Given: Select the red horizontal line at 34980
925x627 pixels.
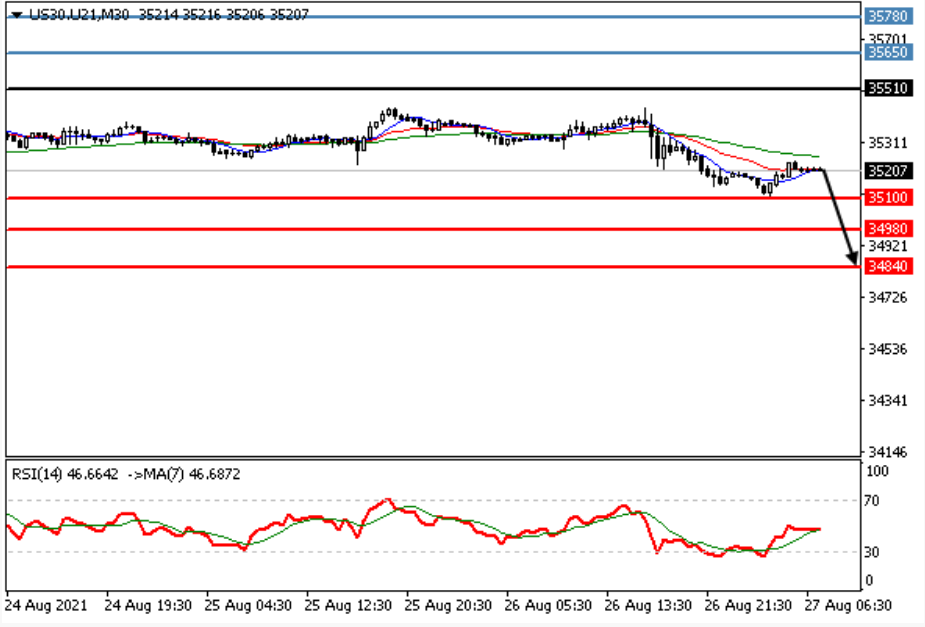Looking at the screenshot, I should pyautogui.click(x=434, y=229).
